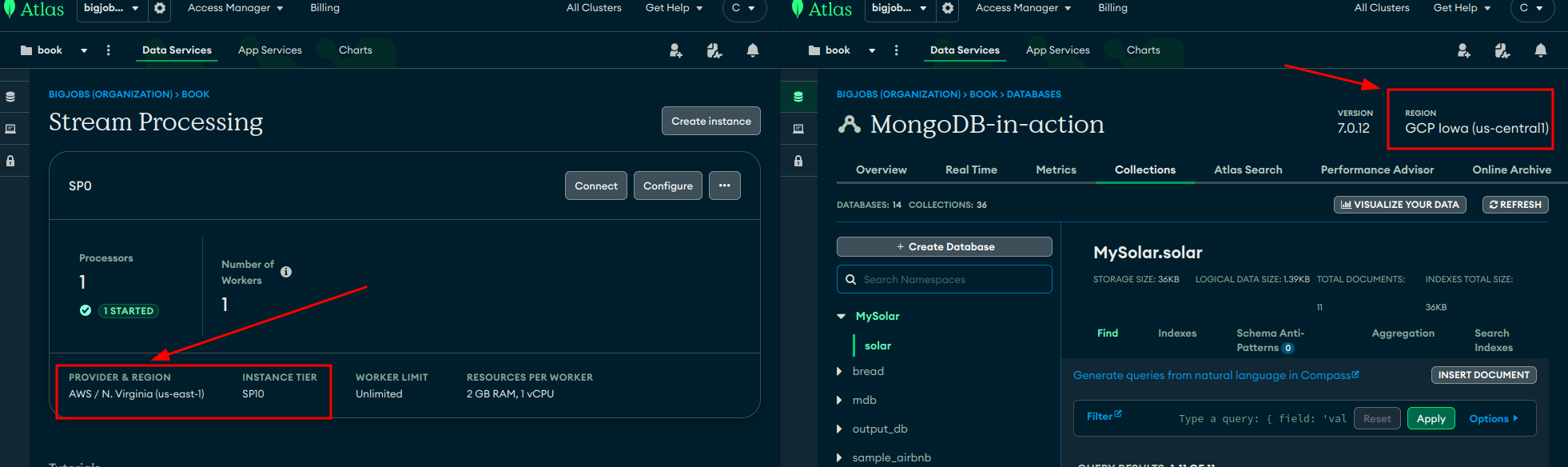Click the lock sidebar icon on the MongoDB-in-action page
Image resolution: width=1568 pixels, height=467 pixels.
pyautogui.click(x=798, y=161)
